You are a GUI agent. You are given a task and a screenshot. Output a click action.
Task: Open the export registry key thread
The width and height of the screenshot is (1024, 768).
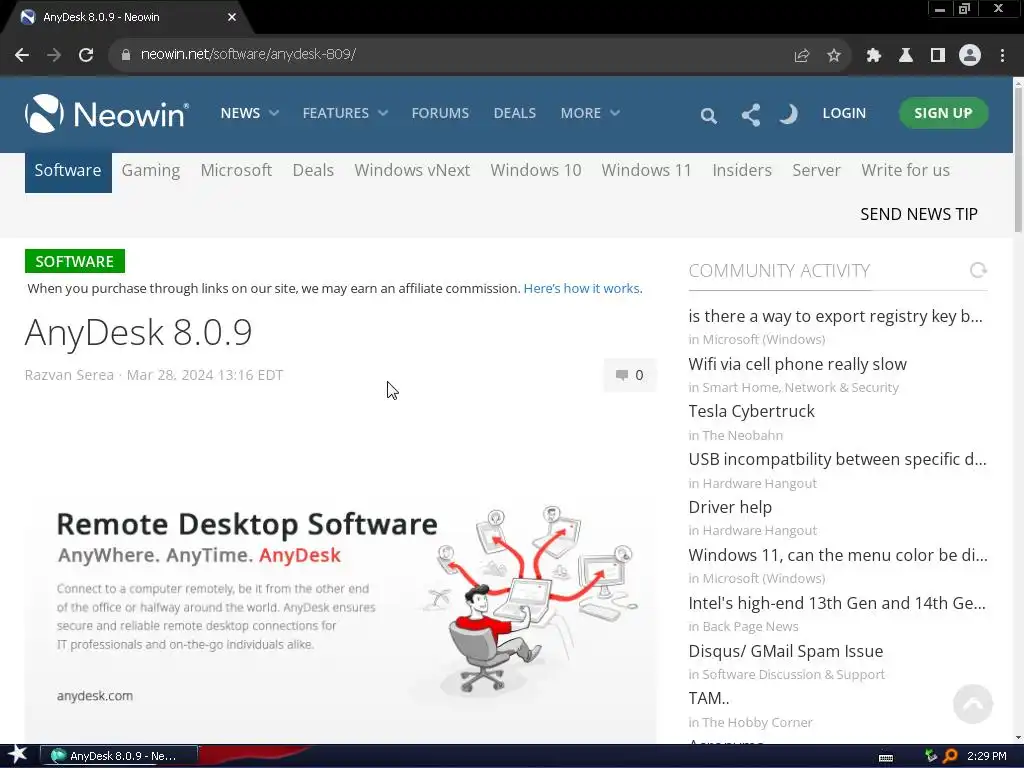[x=835, y=316]
